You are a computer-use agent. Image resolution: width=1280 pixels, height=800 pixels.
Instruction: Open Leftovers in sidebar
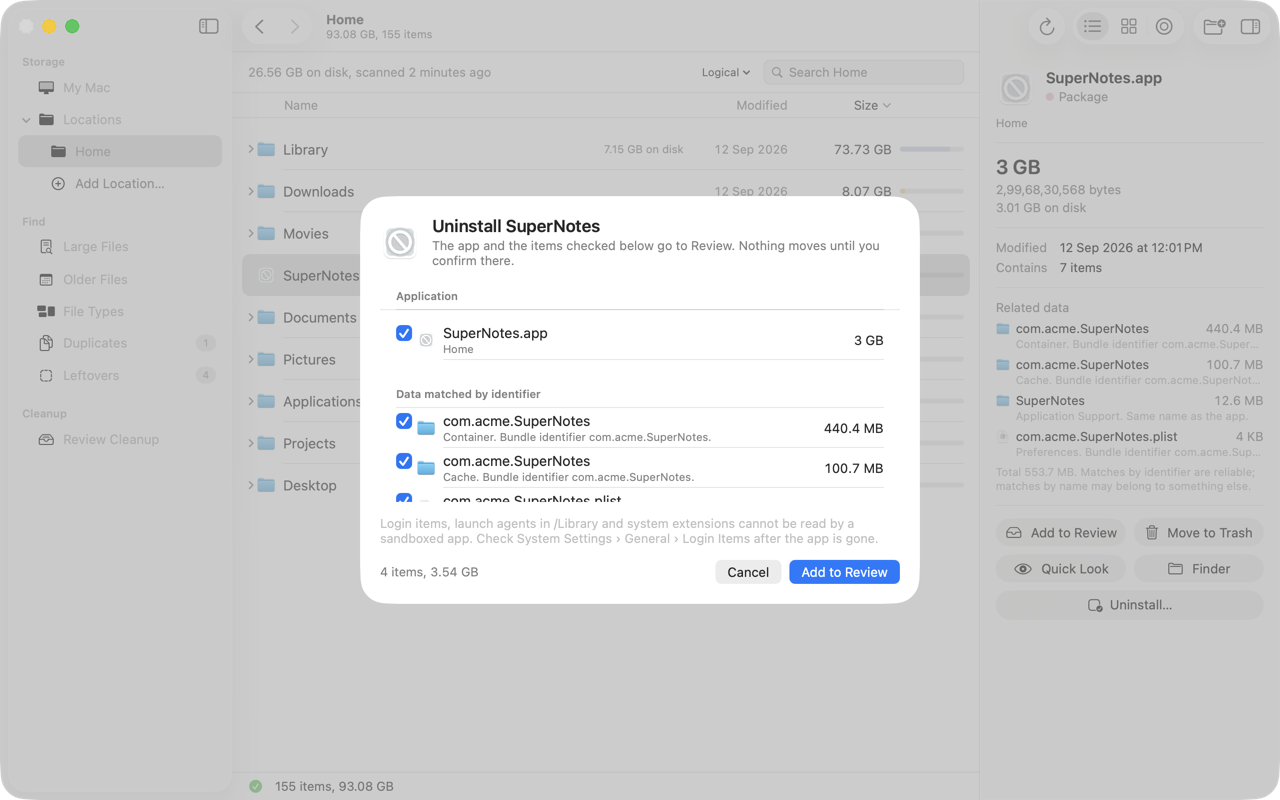tap(120, 375)
